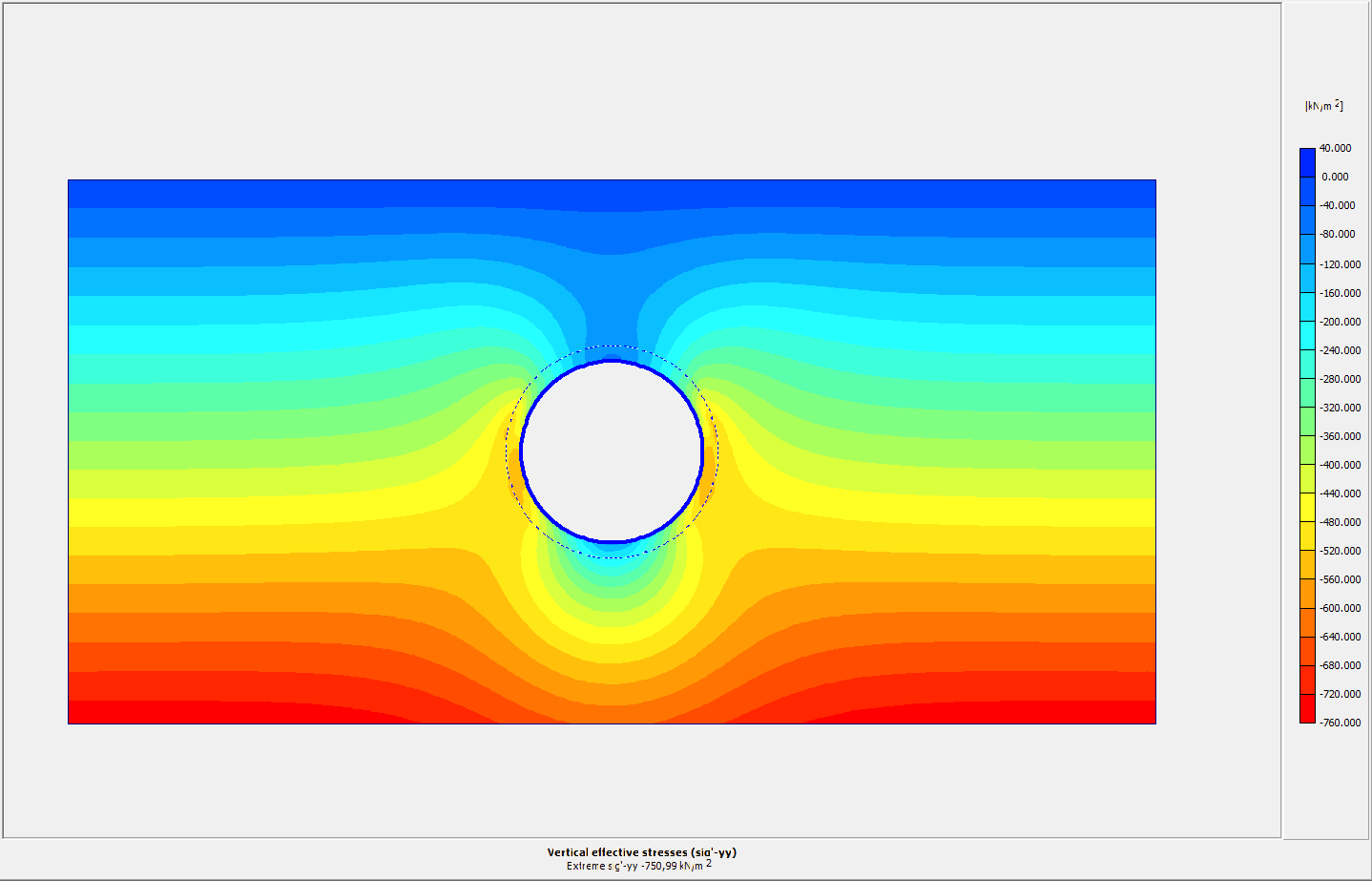Click the -320.000 legend value
The image size is (1372, 881).
click(1340, 408)
